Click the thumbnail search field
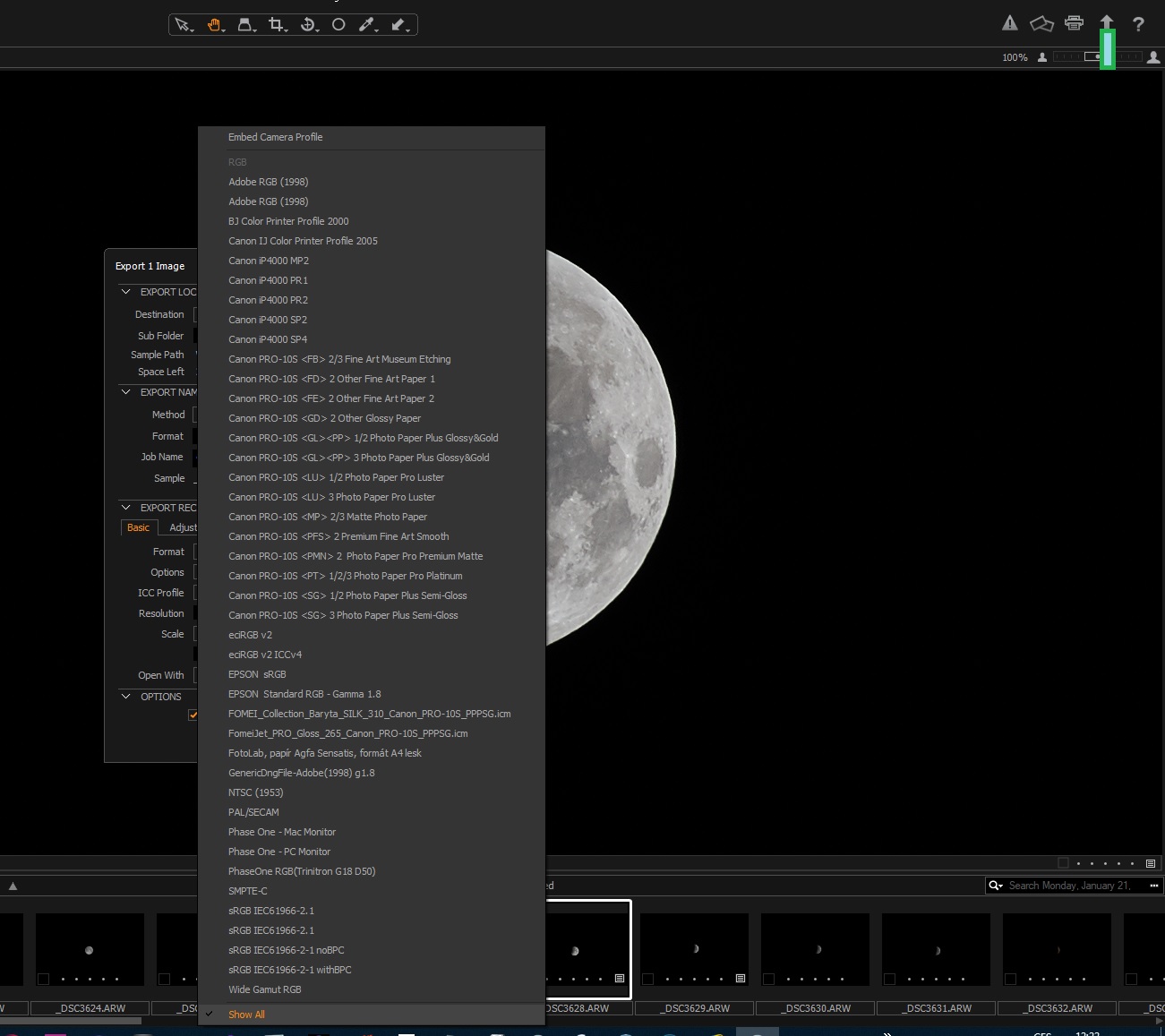Image resolution: width=1165 pixels, height=1036 pixels. [x=1069, y=886]
